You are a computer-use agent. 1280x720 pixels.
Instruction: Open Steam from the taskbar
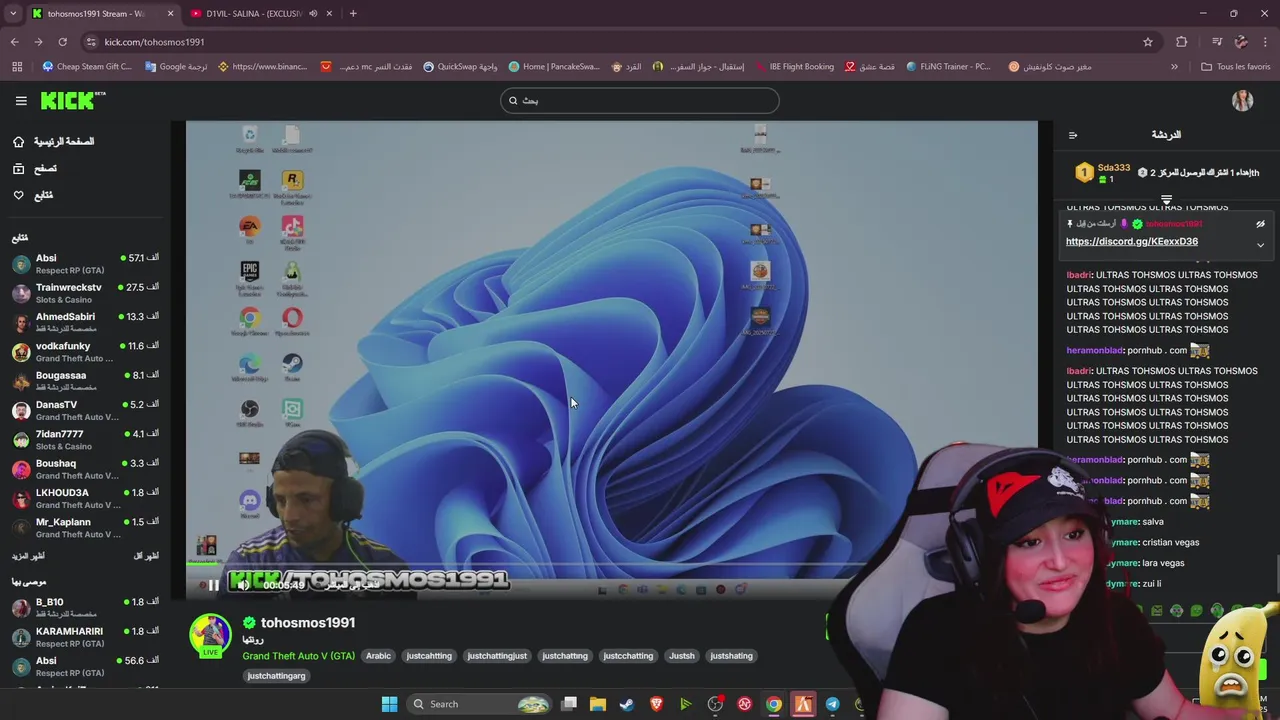click(627, 704)
